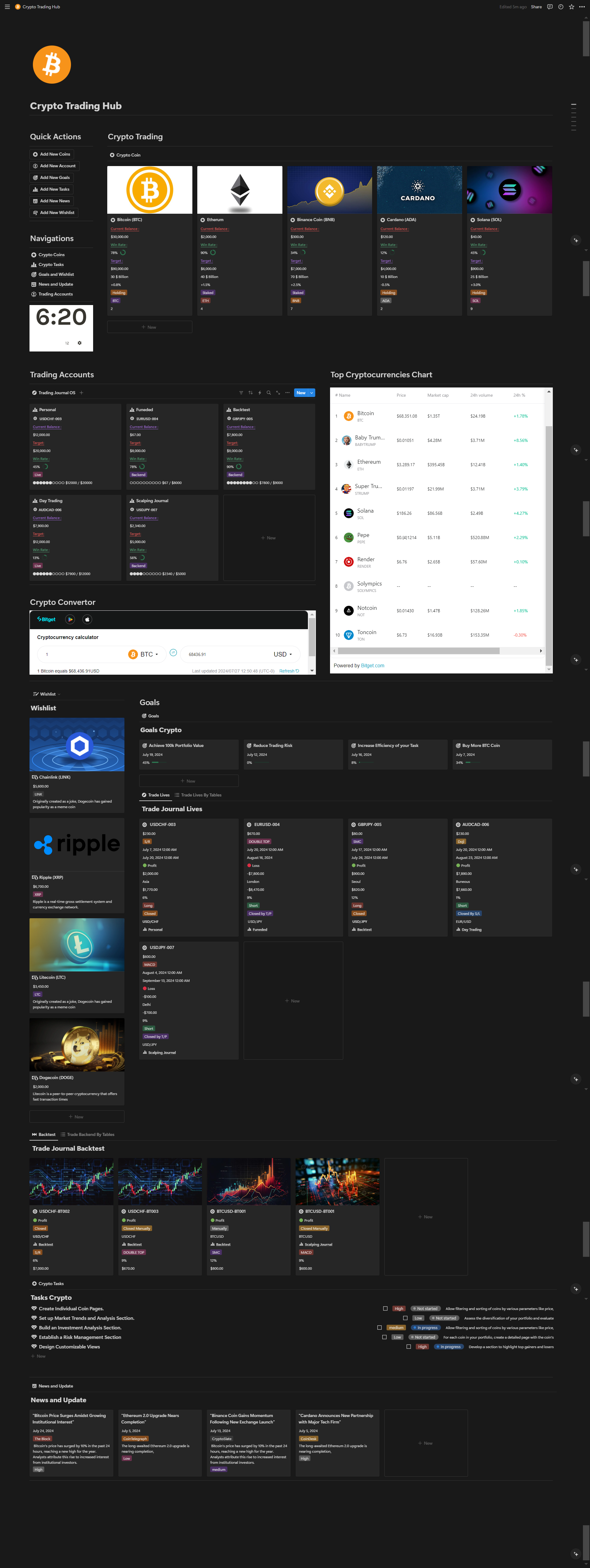Sort chart by the Market cap header
This screenshot has width=590, height=1568.
[x=438, y=396]
